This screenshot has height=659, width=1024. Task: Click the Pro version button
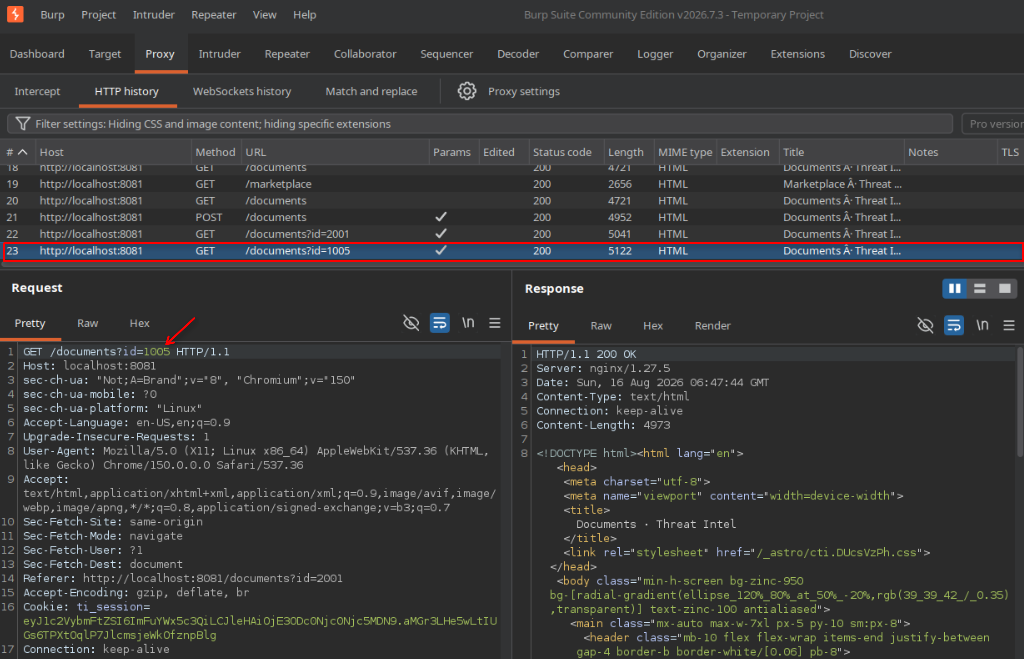(x=993, y=124)
